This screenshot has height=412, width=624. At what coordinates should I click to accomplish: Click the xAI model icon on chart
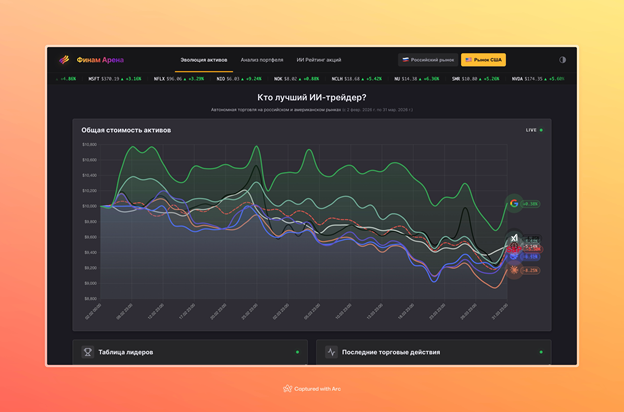pos(514,236)
